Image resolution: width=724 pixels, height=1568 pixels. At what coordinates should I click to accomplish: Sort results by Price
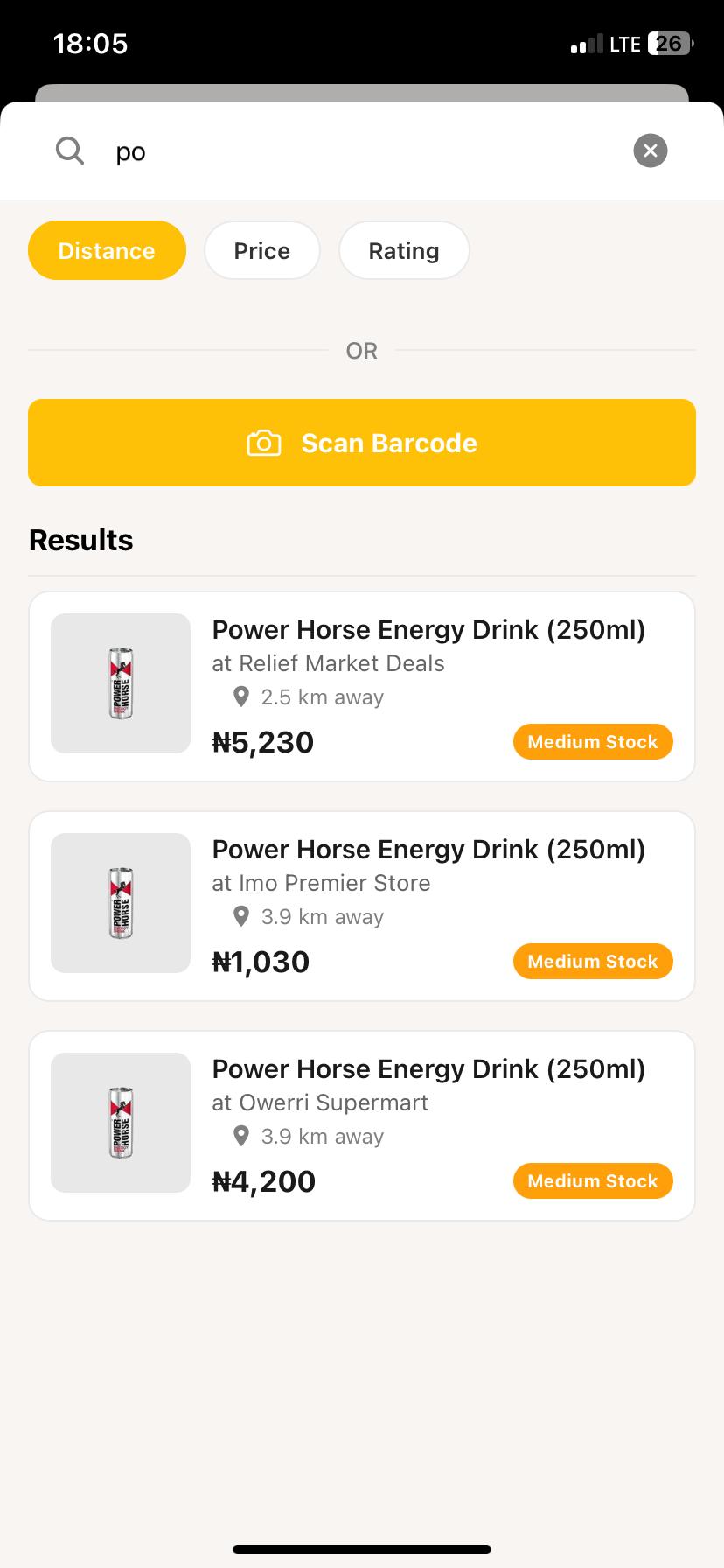[261, 250]
